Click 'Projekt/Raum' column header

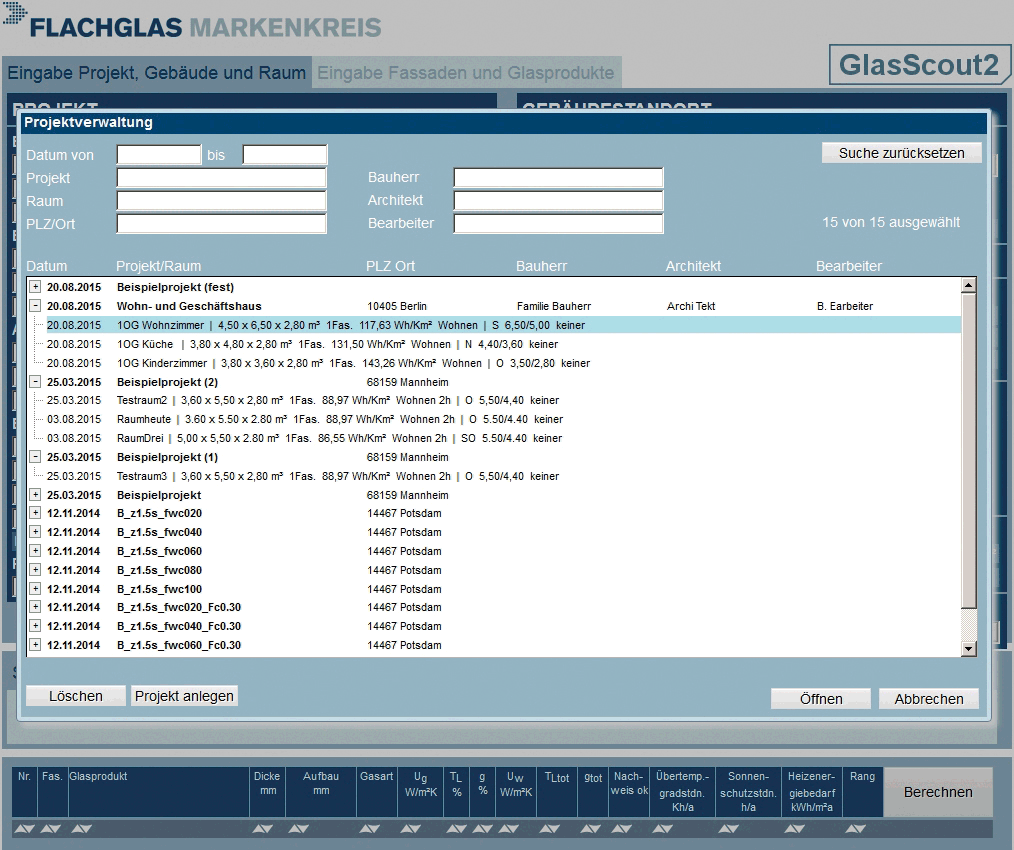[158, 266]
